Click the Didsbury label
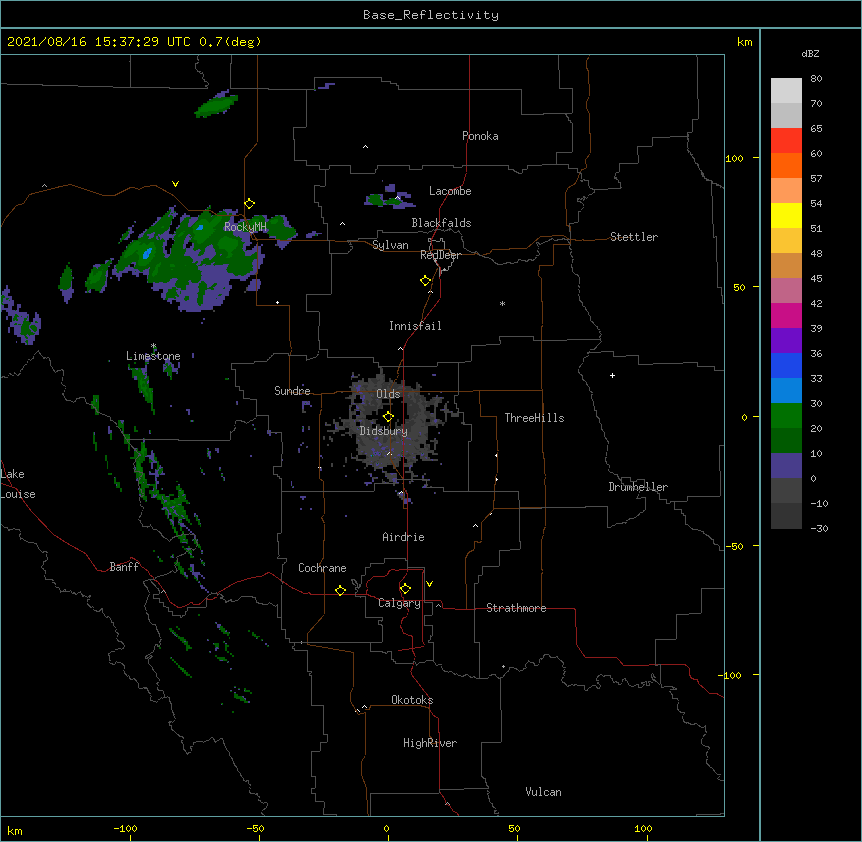The width and height of the screenshot is (862, 842). (383, 431)
